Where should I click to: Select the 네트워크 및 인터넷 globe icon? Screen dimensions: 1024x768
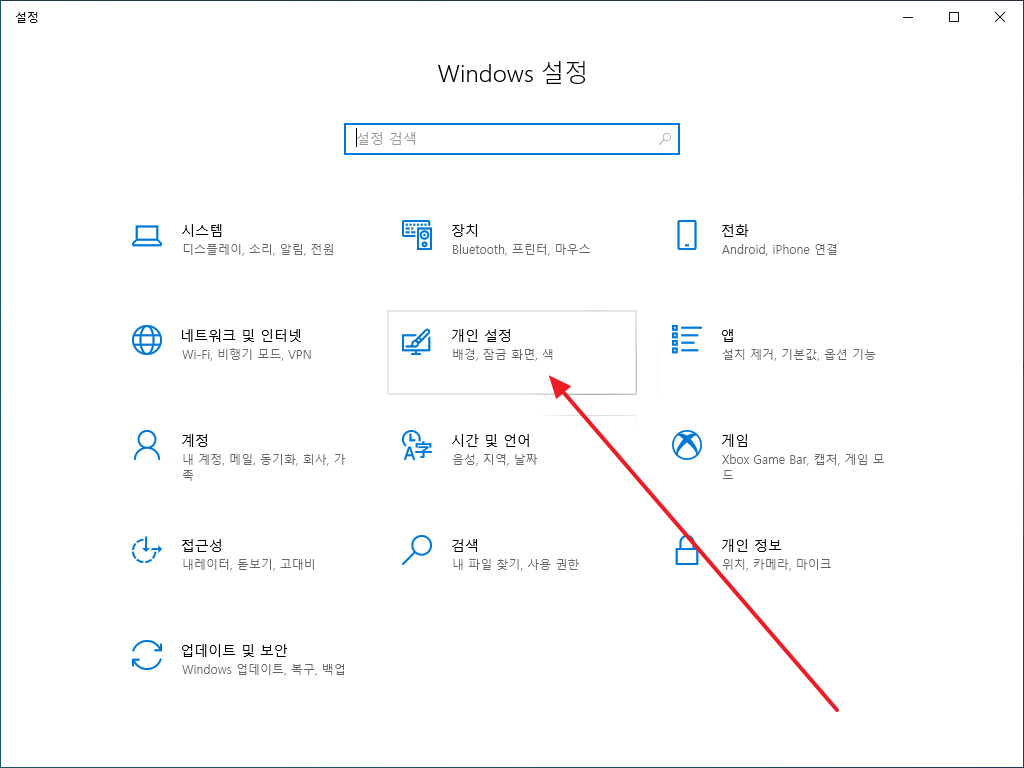click(147, 340)
